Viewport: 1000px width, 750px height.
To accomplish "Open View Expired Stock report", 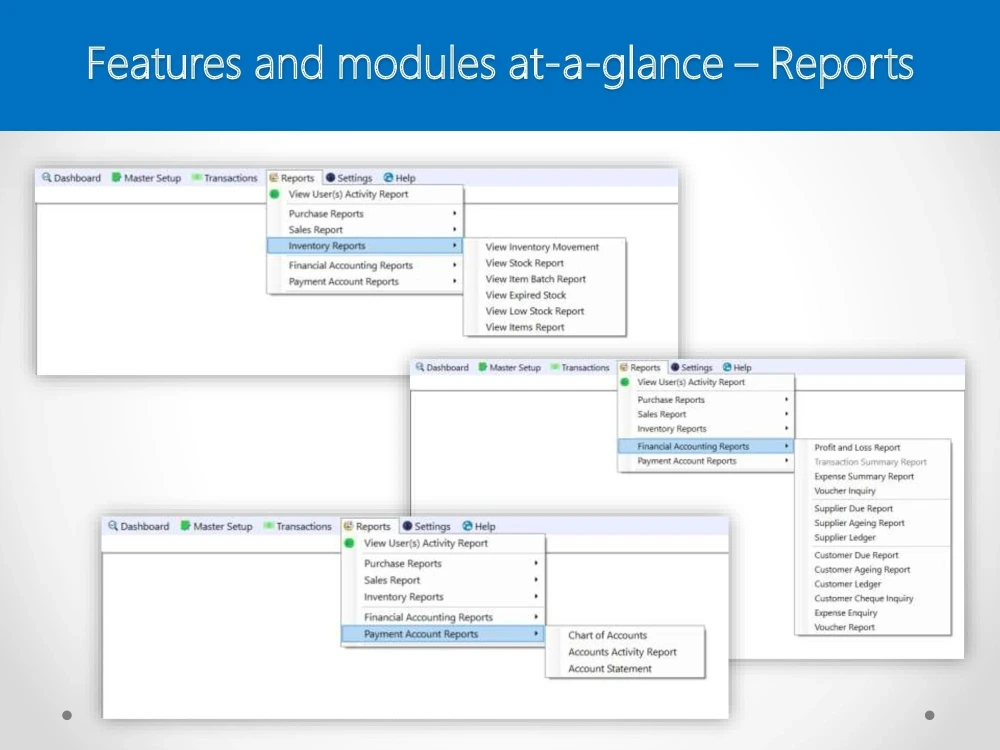I will point(526,295).
